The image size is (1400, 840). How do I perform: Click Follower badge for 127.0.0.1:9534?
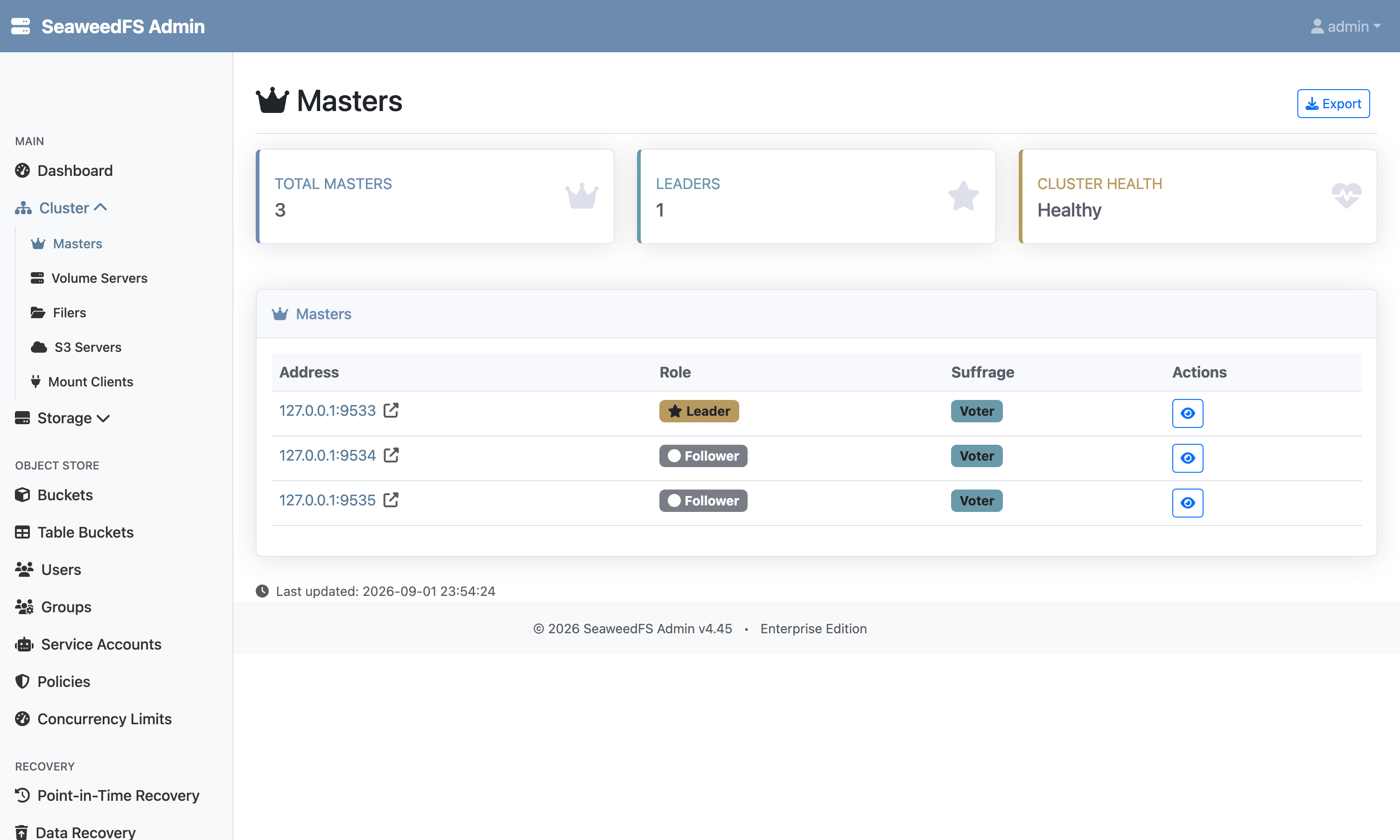pos(703,455)
